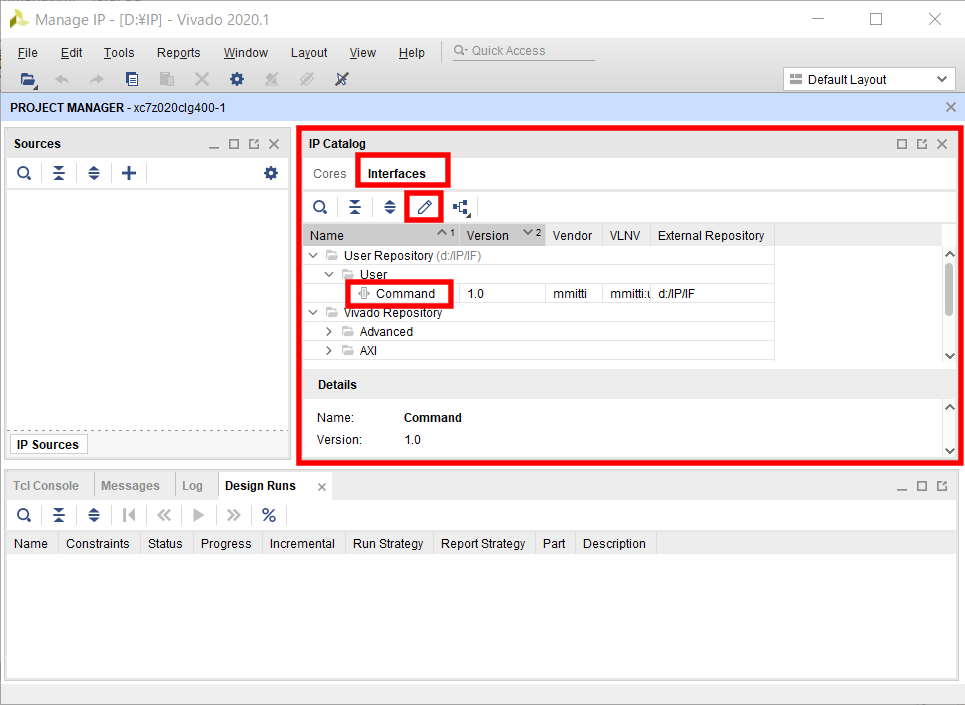
Task: Open the Window menu
Action: [246, 53]
